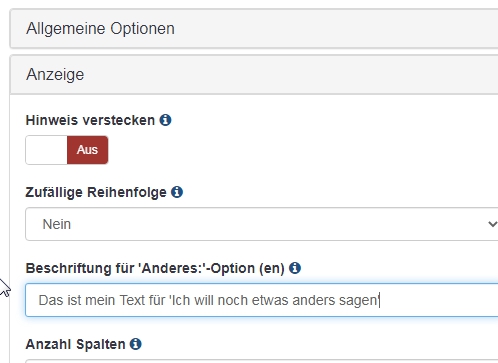Open info tooltip for Hinweis verstecken
Screen dimensions: 498x363
[x=165, y=120]
